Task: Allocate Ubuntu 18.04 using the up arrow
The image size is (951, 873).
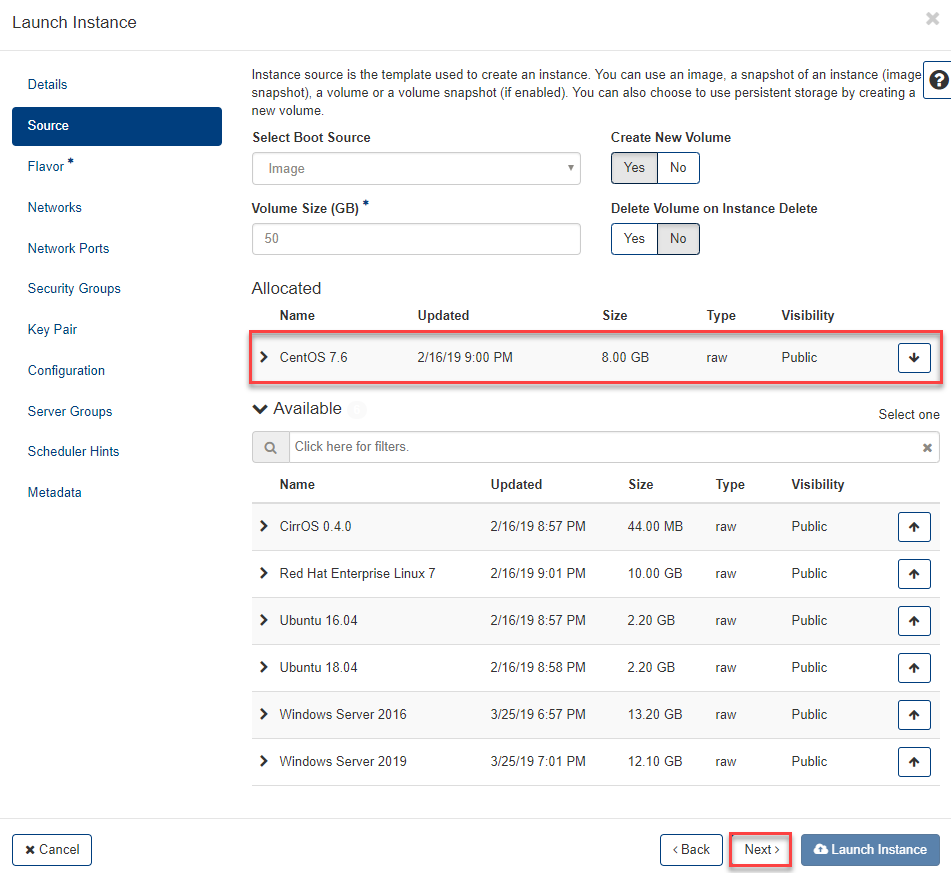Action: 914,667
